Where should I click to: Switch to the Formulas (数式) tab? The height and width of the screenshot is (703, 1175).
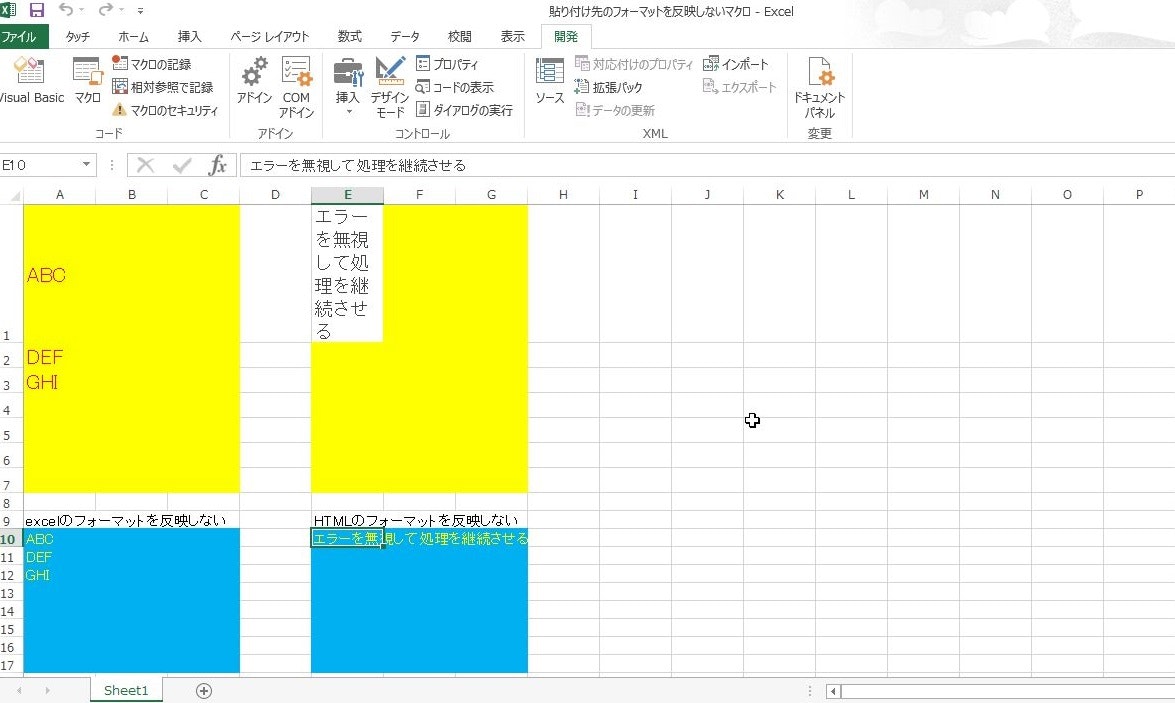[x=349, y=36]
